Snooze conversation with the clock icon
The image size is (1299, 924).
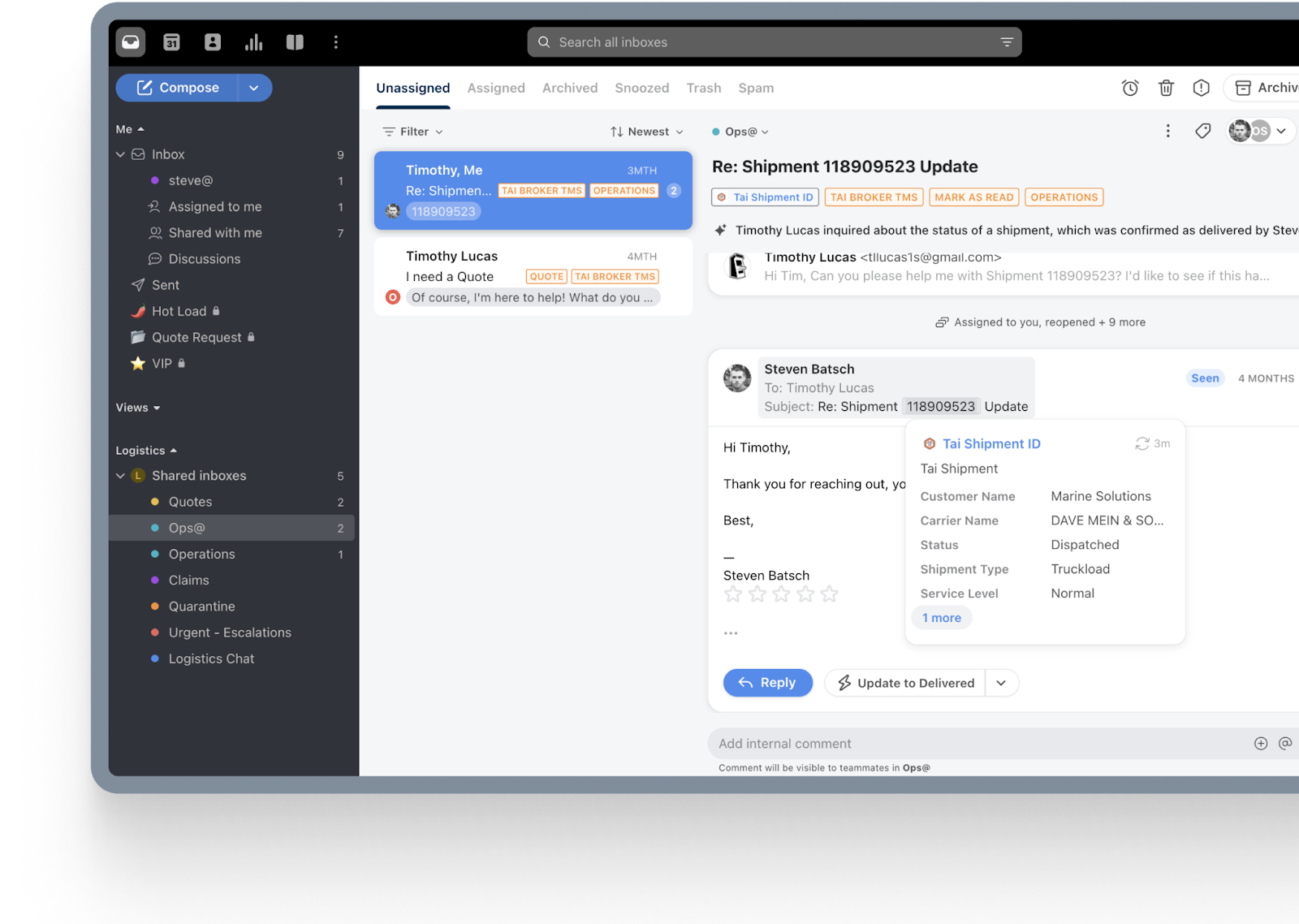(x=1130, y=88)
